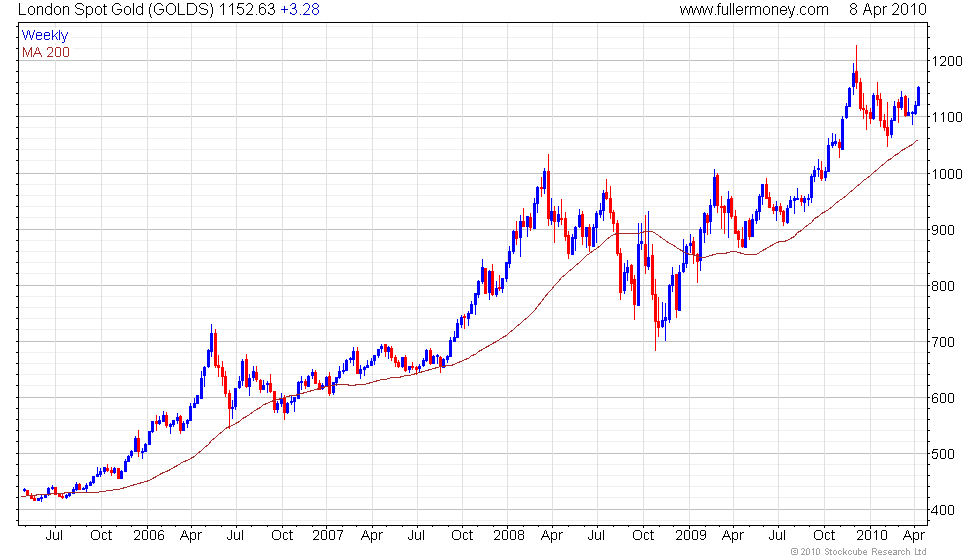
Task: Click the 2008 year label on time axis
Action: [x=509, y=536]
